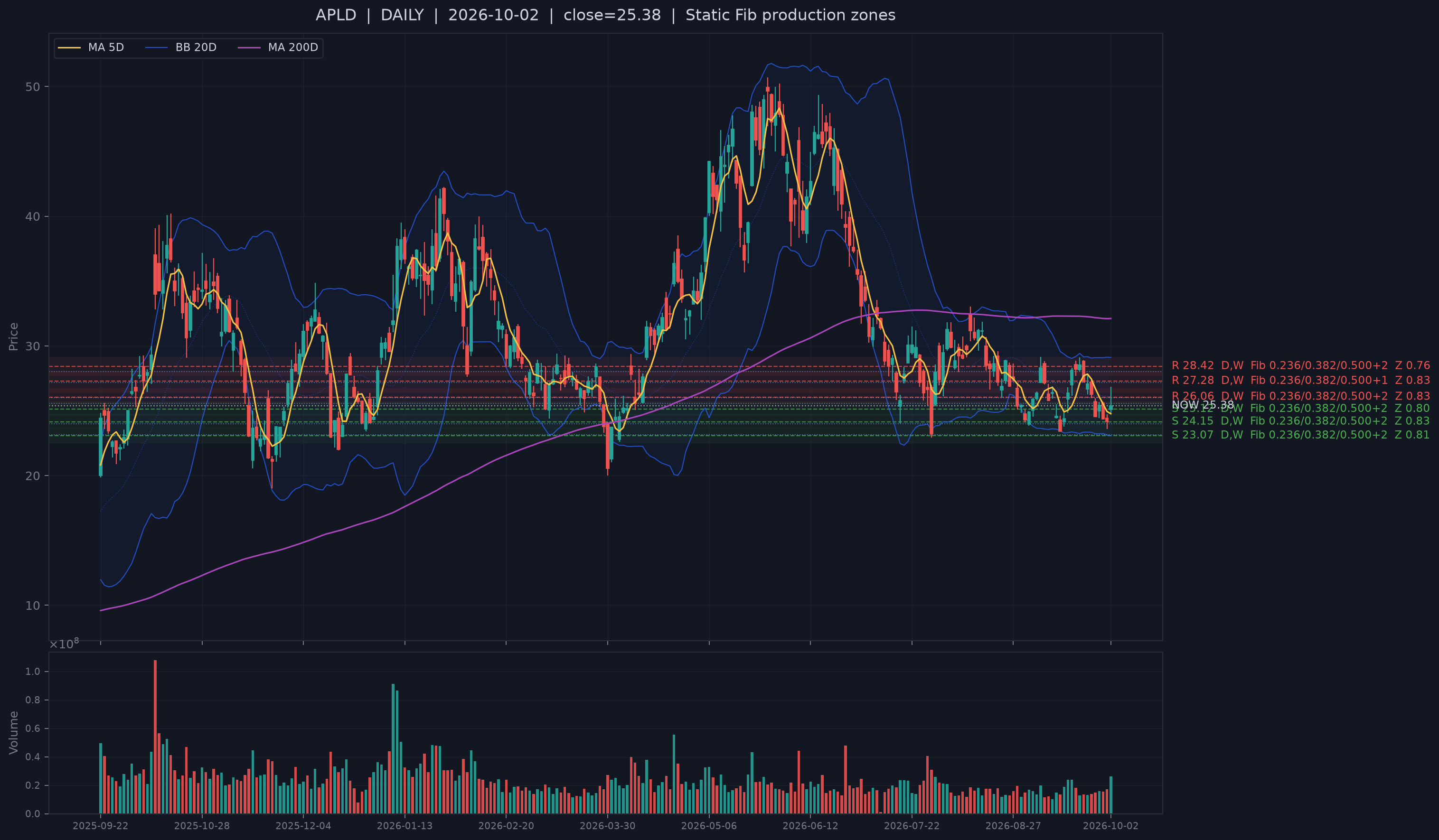This screenshot has width=1439, height=840.
Task: Click the 10 price axis tick
Action: 33,606
